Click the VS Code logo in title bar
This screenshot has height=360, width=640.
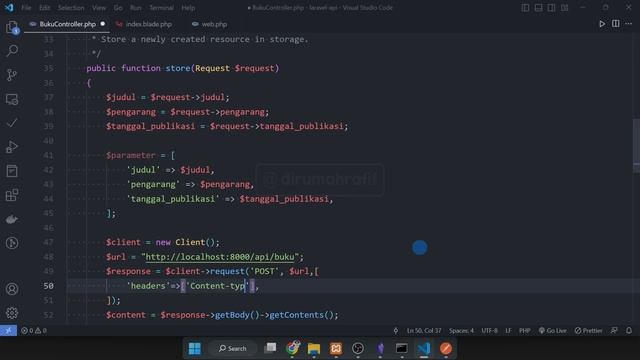point(9,8)
